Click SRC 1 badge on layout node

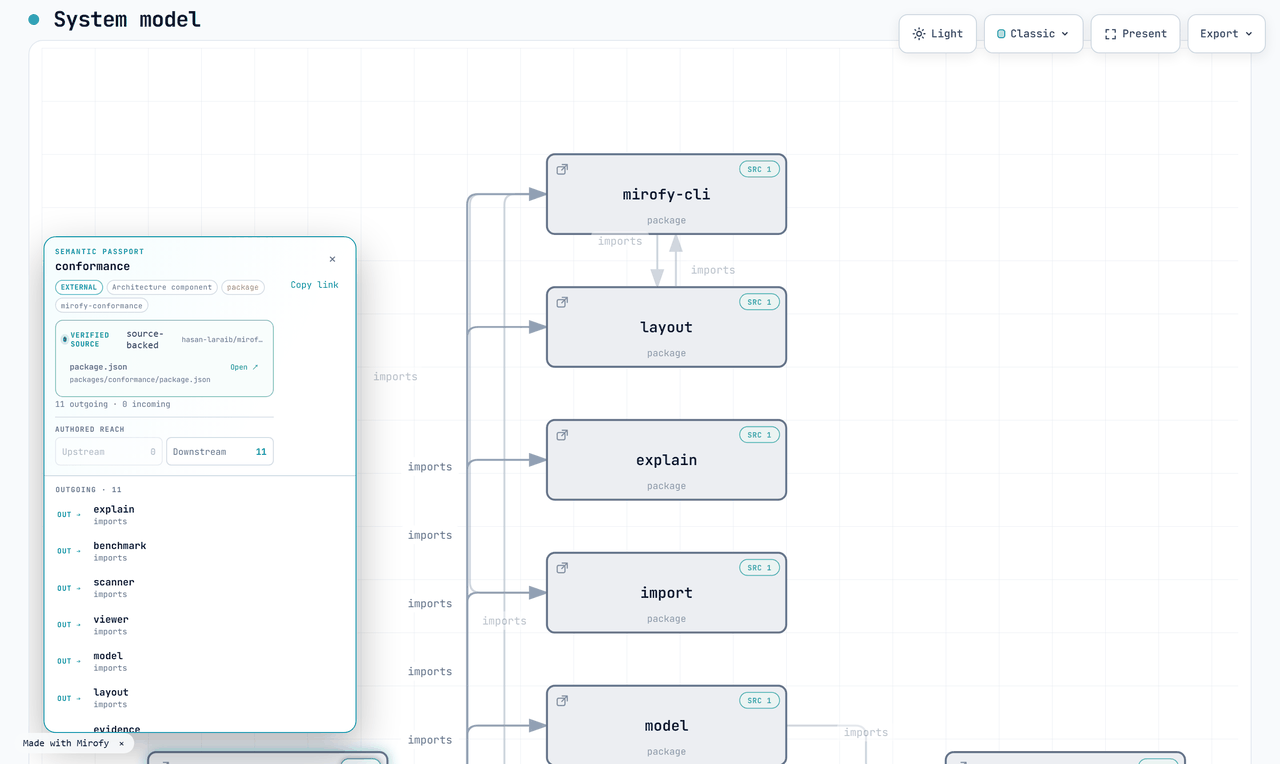coord(759,302)
